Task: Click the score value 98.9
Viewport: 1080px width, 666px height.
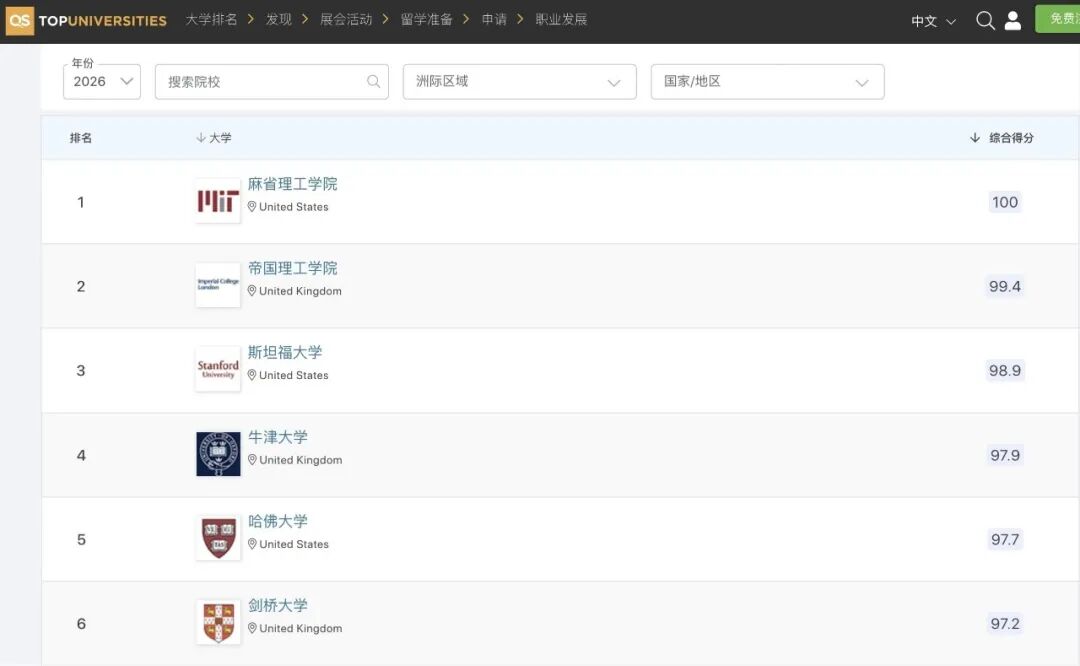Action: [1005, 371]
